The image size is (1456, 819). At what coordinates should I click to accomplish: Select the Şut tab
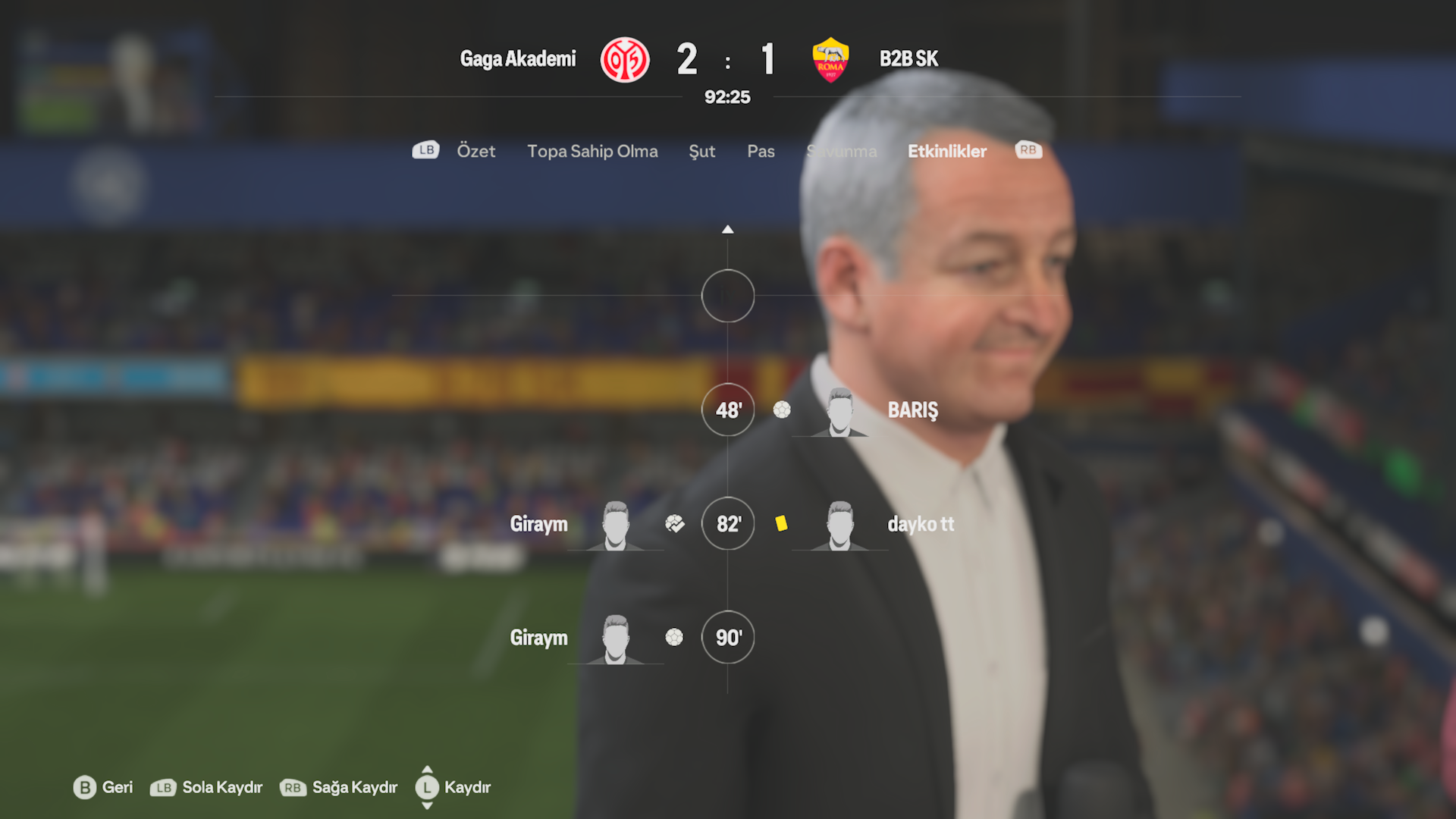pos(701,152)
